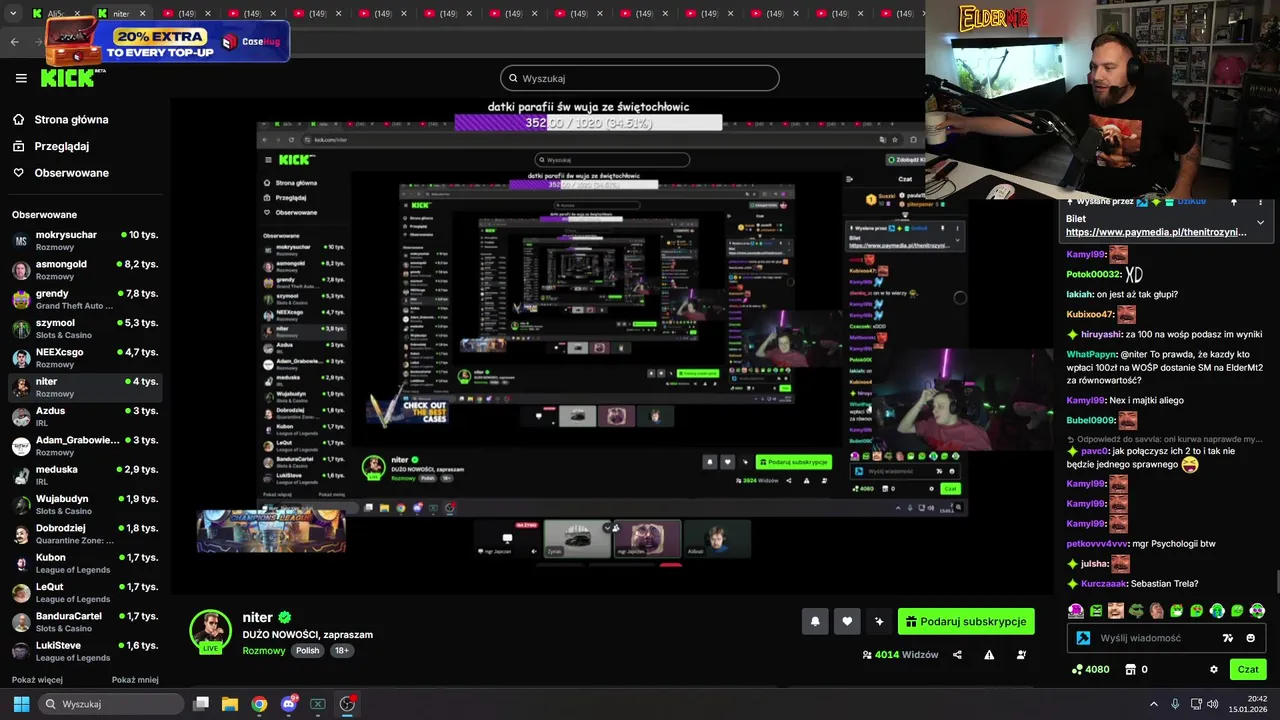Open Adam_Grabowie... channel
The height and width of the screenshot is (720, 1280).
pyautogui.click(x=85, y=445)
